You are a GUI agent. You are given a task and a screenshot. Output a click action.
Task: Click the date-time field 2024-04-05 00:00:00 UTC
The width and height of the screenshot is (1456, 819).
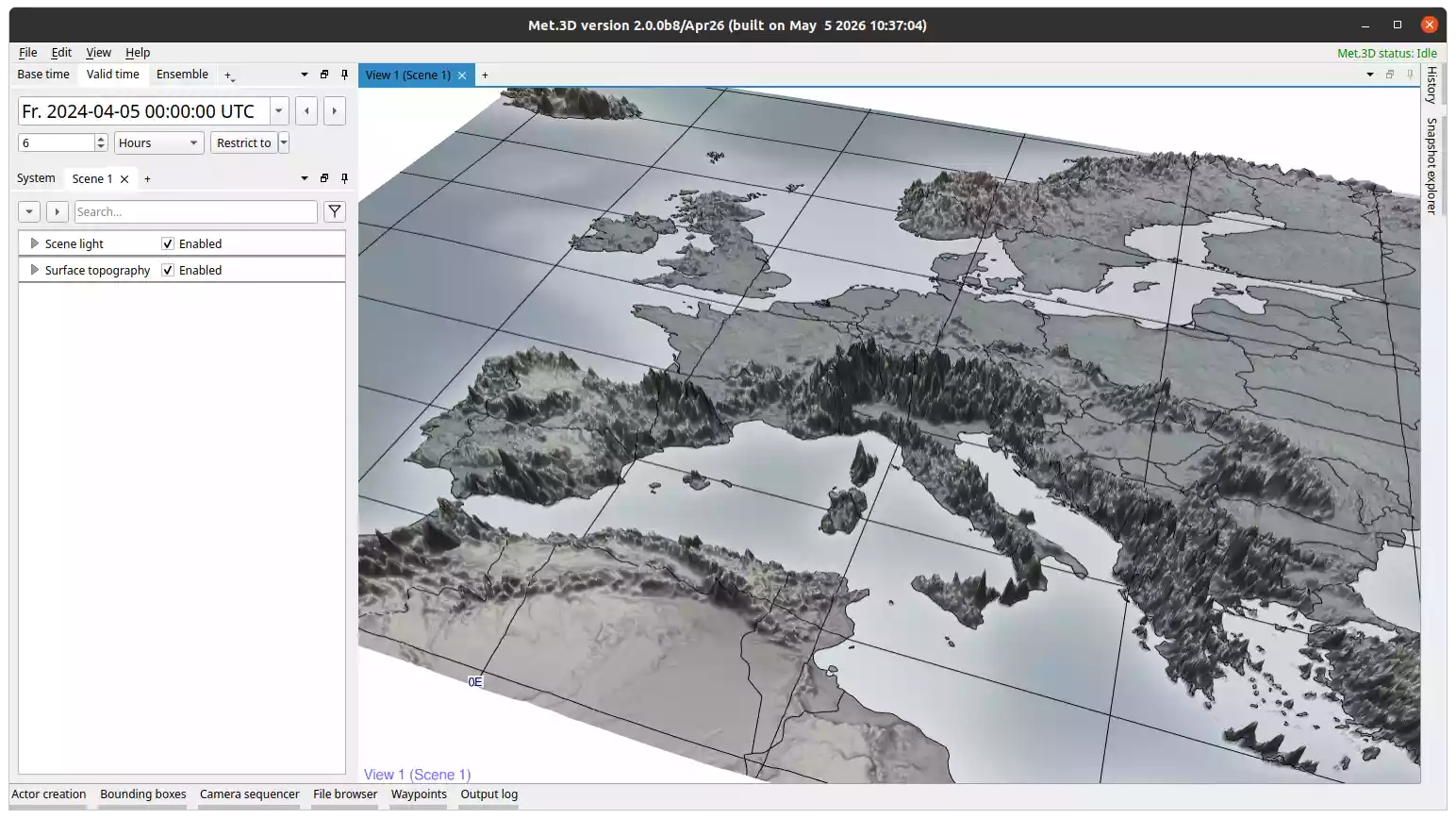[144, 111]
